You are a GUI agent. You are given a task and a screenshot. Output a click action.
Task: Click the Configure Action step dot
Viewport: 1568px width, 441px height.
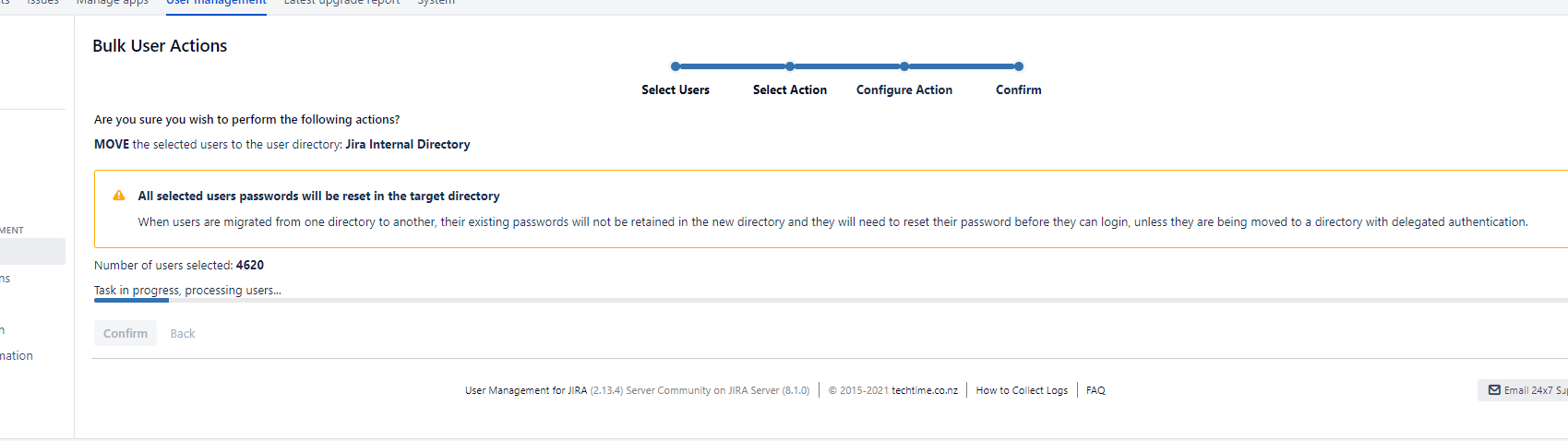tap(904, 66)
